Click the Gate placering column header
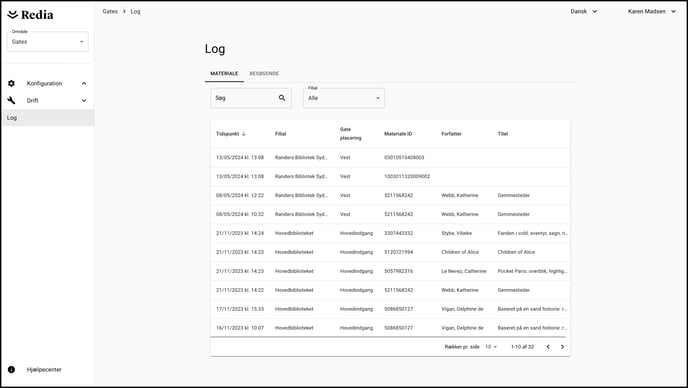688x388 pixels. [351, 133]
